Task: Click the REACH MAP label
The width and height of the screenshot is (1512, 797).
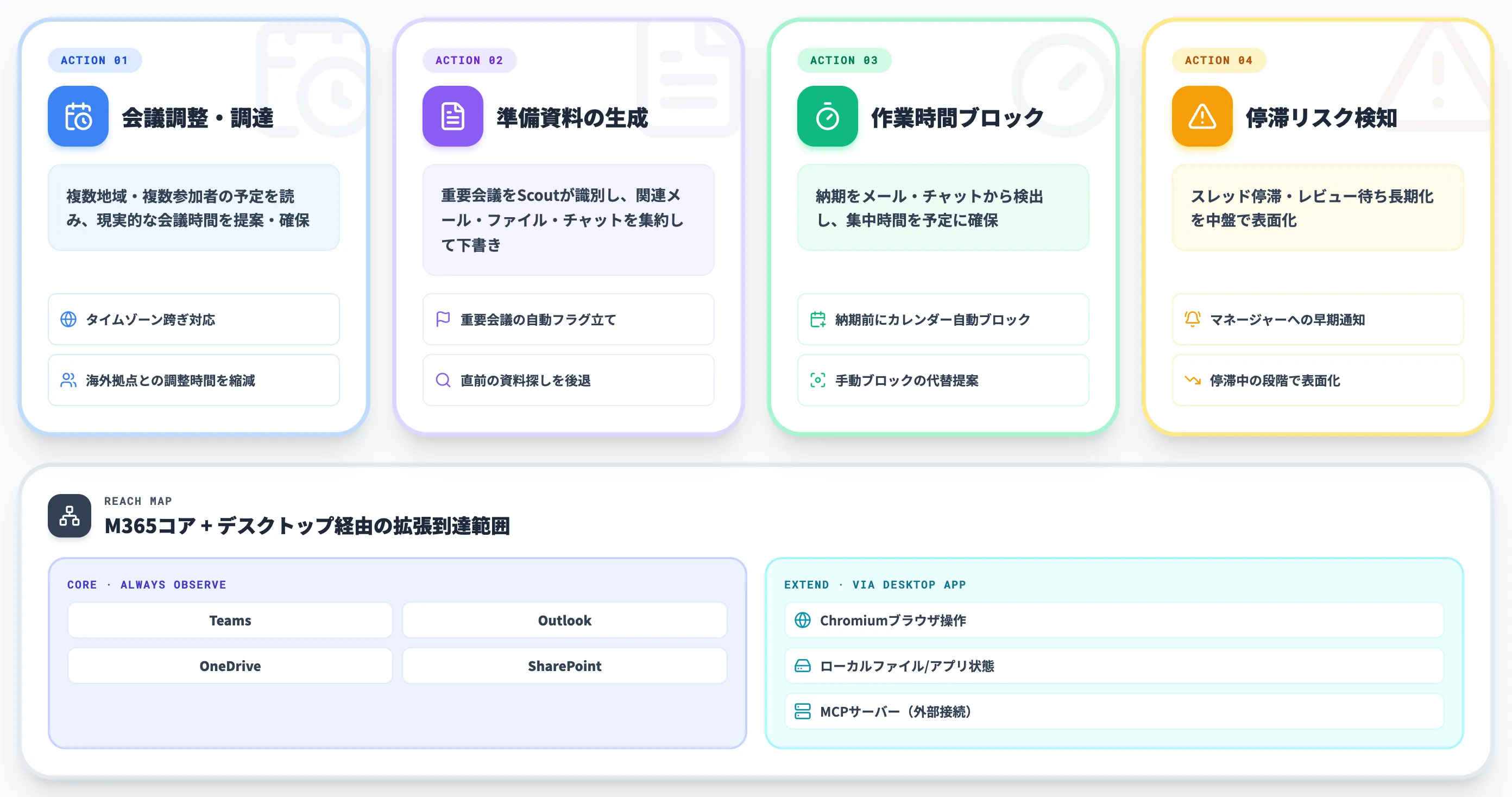Action: click(138, 501)
